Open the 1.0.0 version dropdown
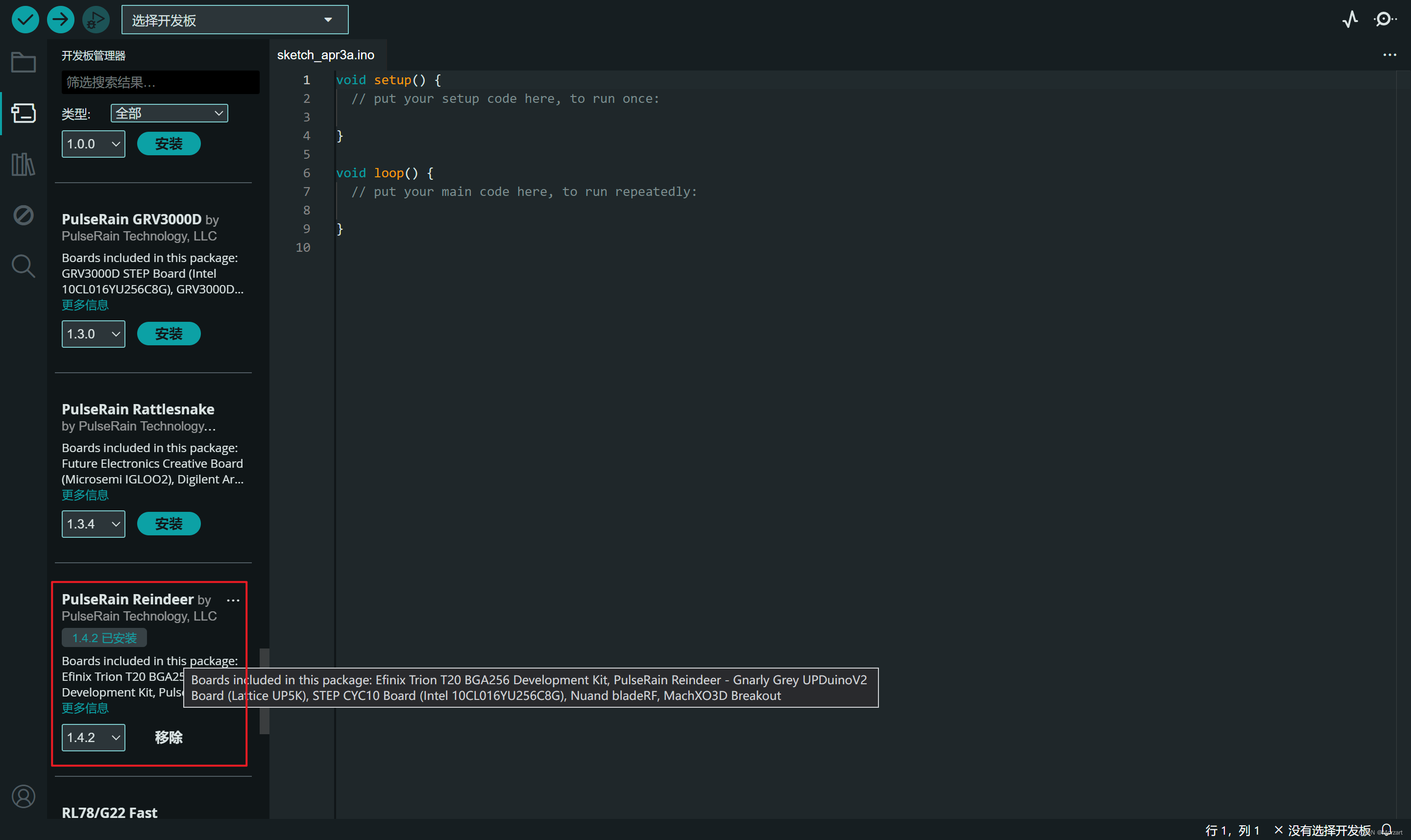This screenshot has height=840, width=1411. [x=94, y=144]
